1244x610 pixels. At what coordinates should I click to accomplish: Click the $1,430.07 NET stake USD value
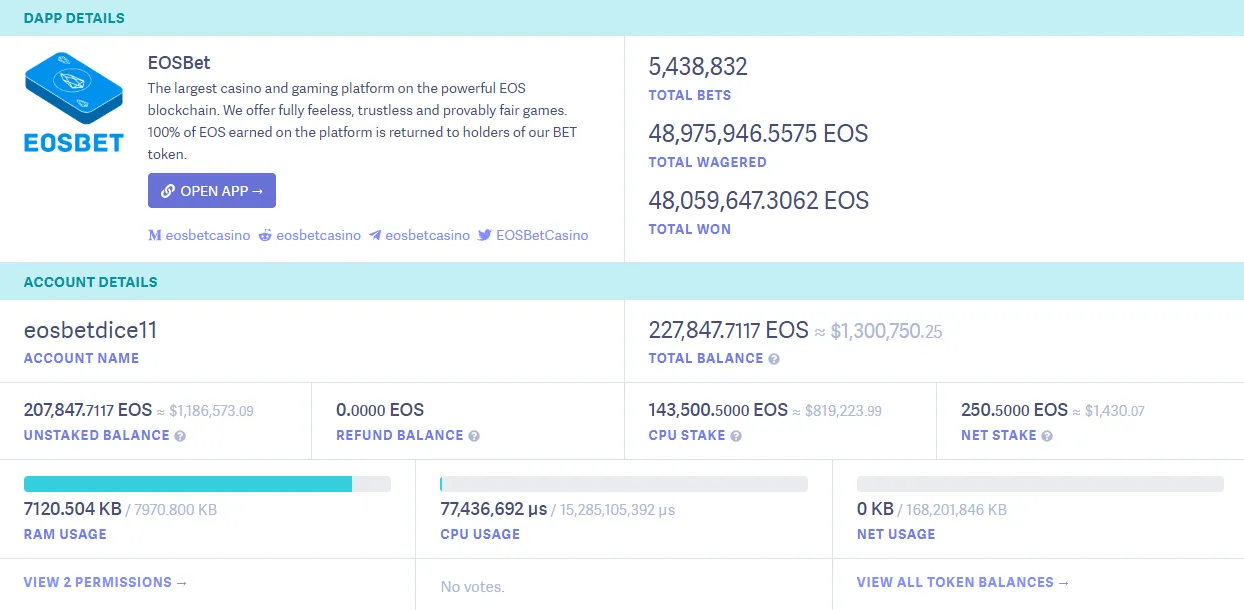coord(1115,411)
